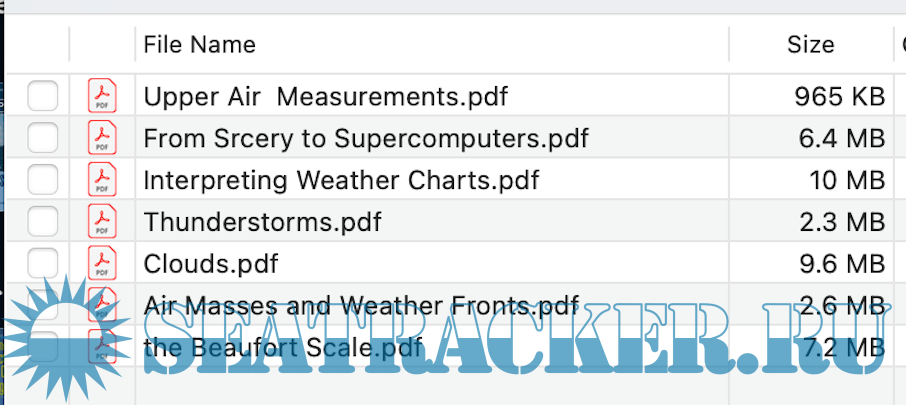Select the Interpreting Weather Charts.pdf file name
906x405 pixels.
pos(341,180)
